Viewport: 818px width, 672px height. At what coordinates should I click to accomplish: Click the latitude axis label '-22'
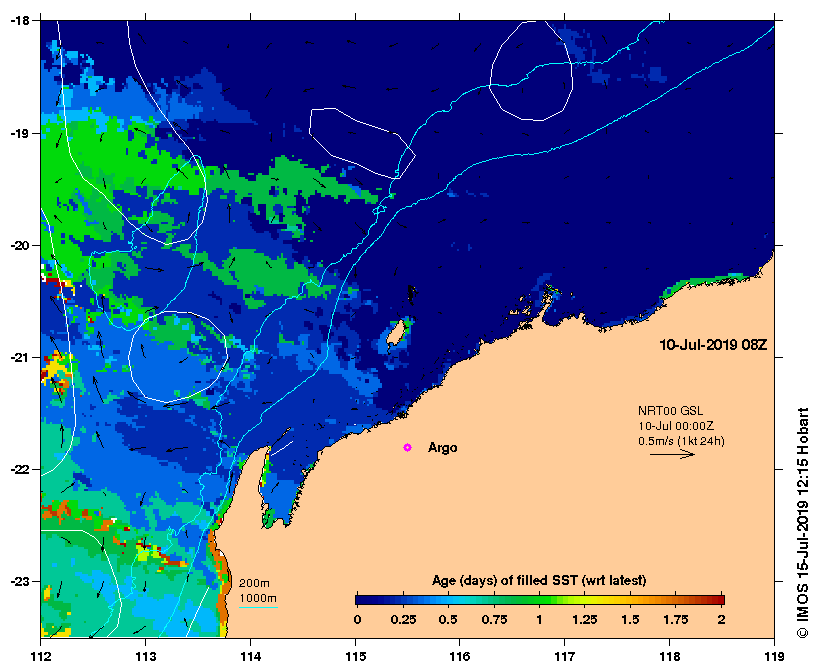(18, 470)
